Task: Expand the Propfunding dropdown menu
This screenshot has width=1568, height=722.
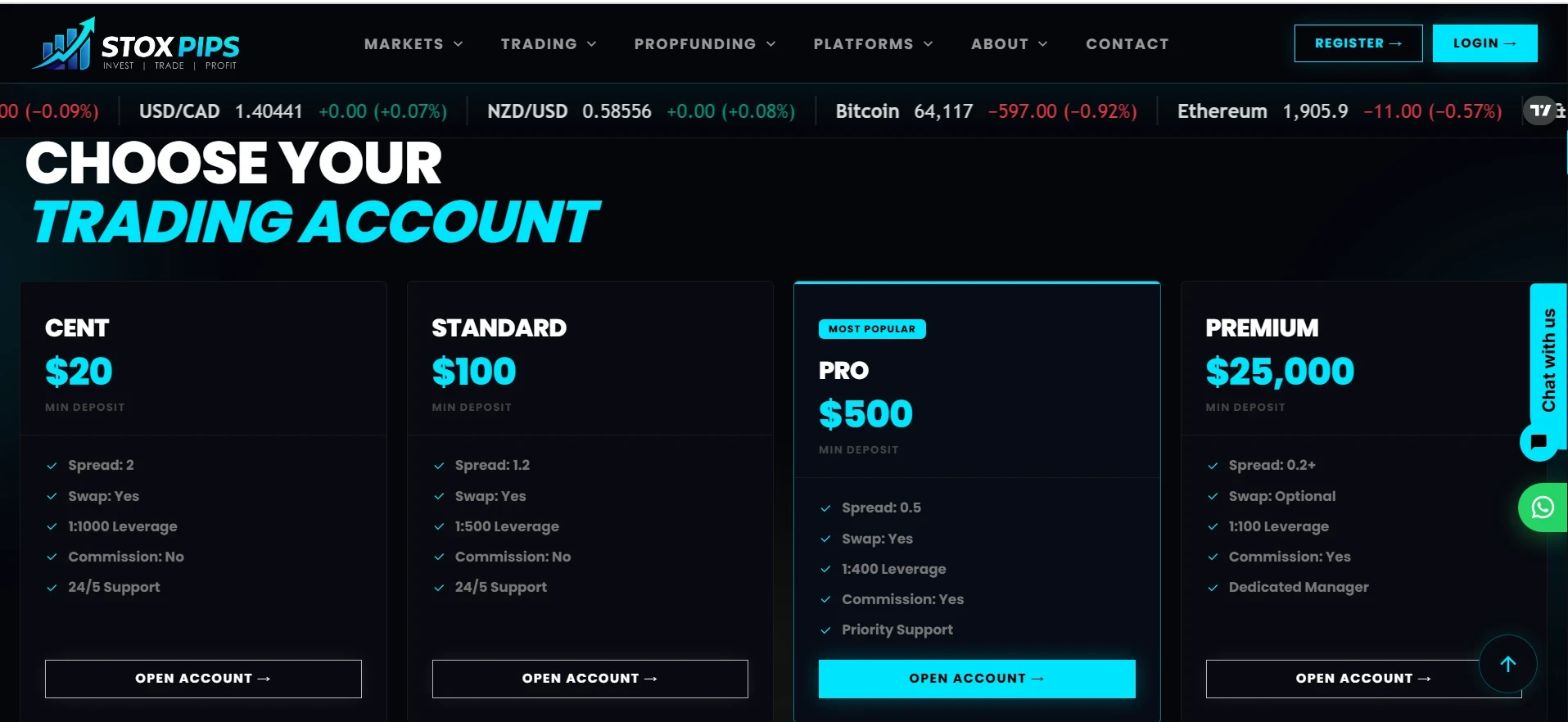Action: [705, 44]
